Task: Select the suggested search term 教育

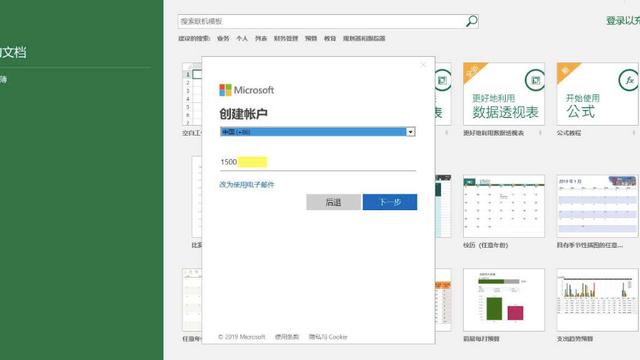Action: point(330,38)
